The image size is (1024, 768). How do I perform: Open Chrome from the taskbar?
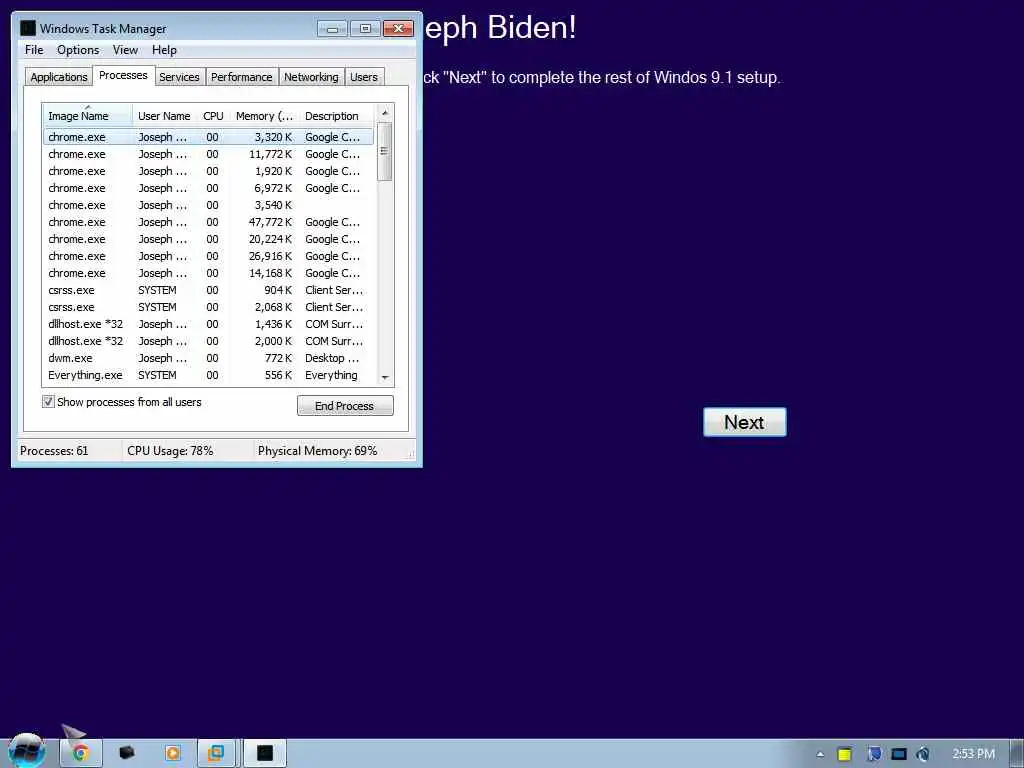point(81,753)
